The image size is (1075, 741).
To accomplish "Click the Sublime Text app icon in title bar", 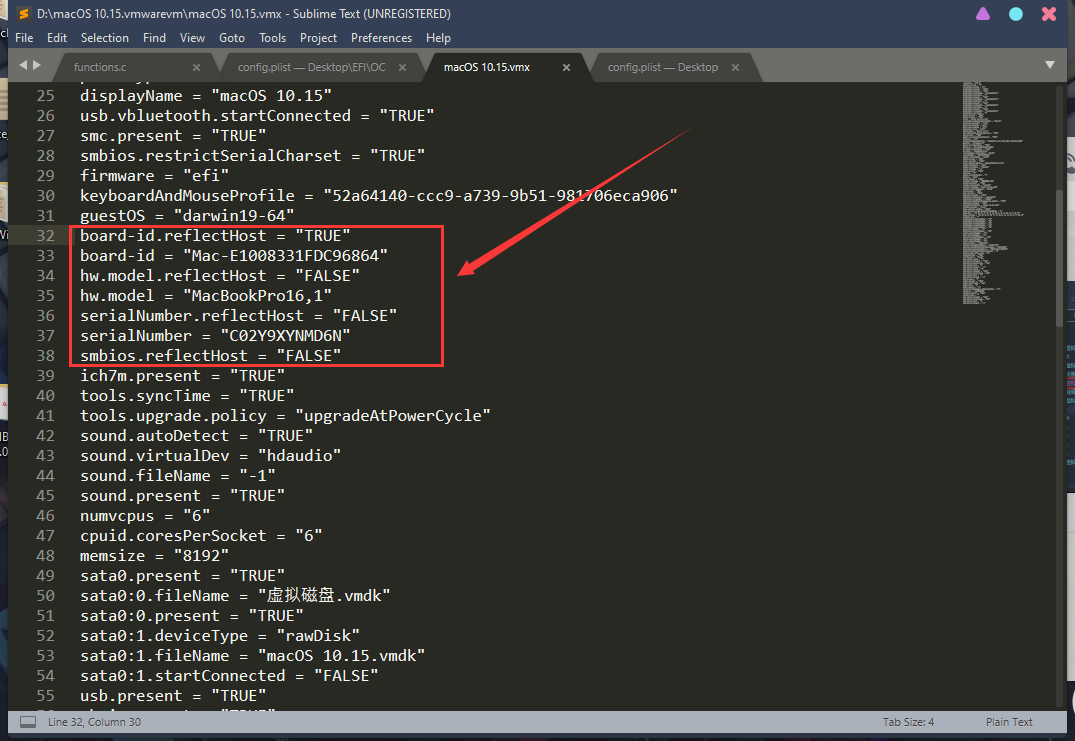I will pos(23,14).
